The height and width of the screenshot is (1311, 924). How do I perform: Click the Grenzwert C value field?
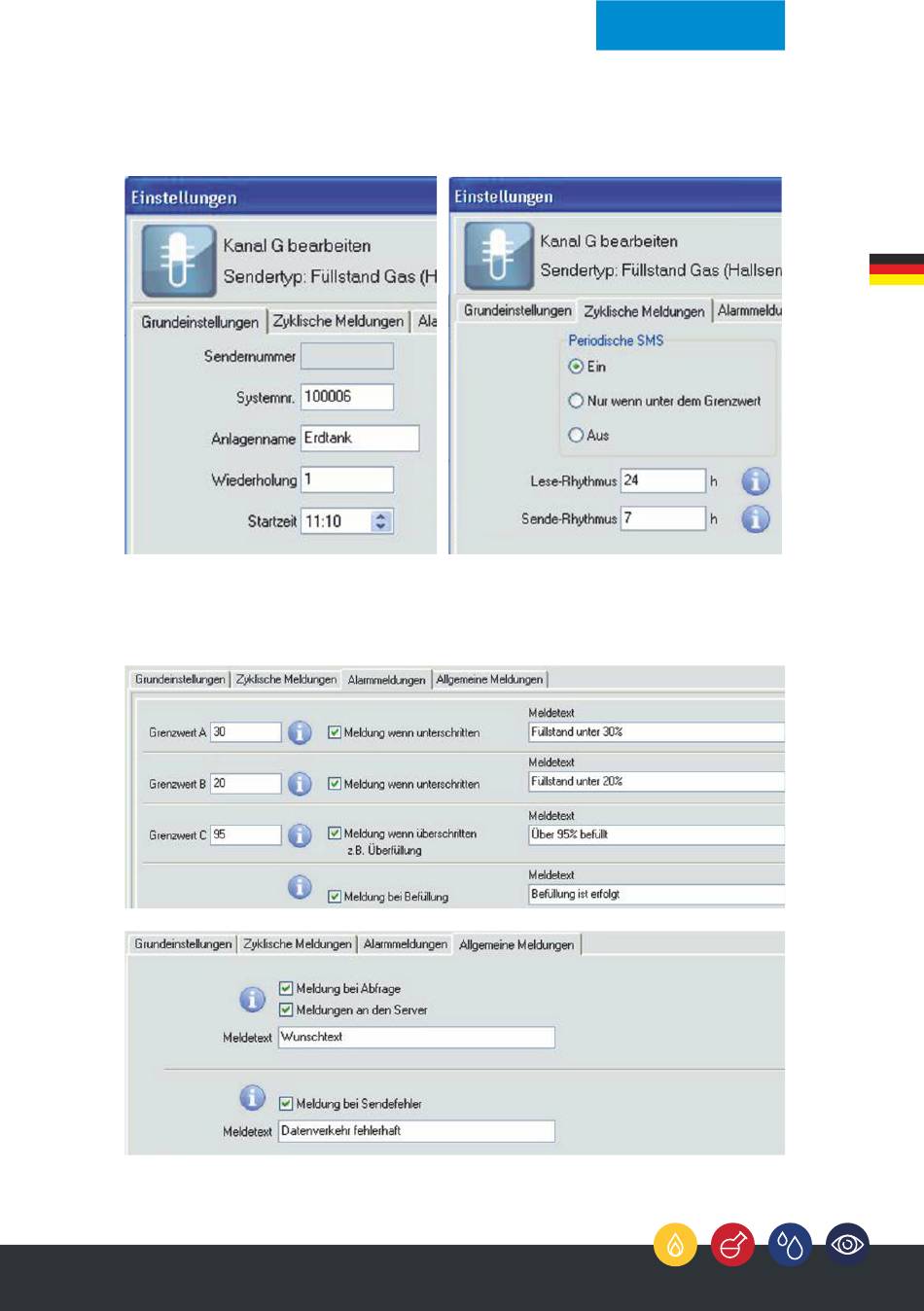tap(246, 834)
